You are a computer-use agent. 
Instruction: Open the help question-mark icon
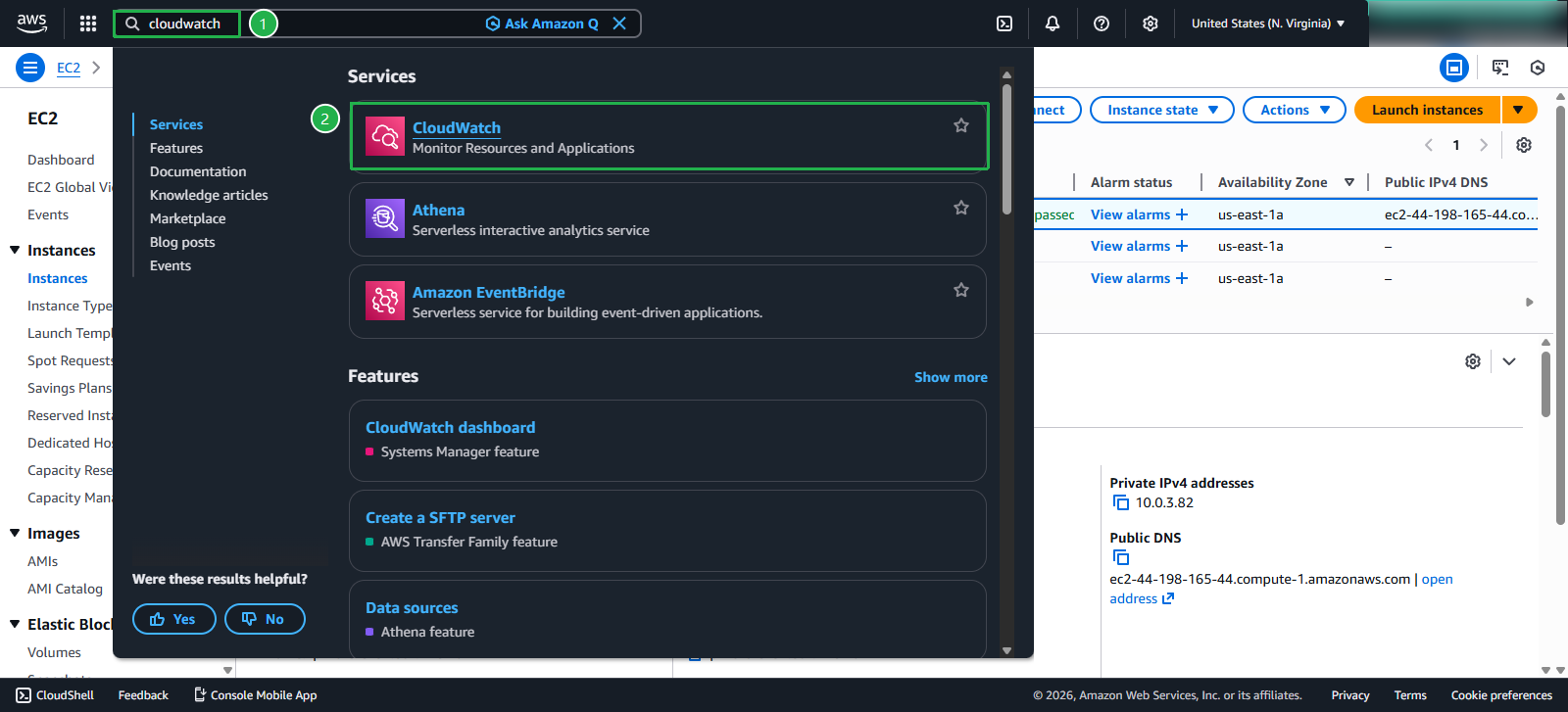pos(1102,24)
